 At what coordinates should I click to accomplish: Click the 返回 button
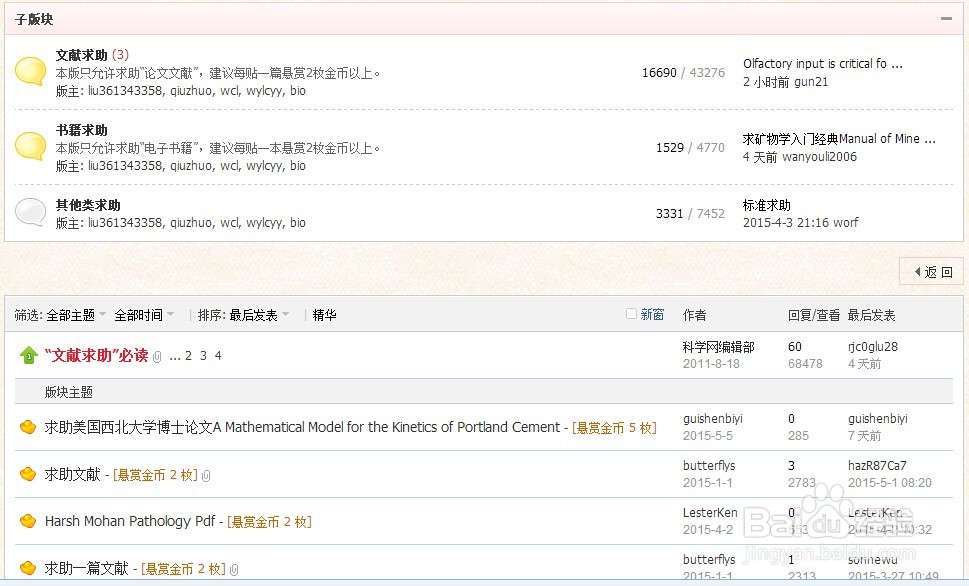pyautogui.click(x=931, y=271)
